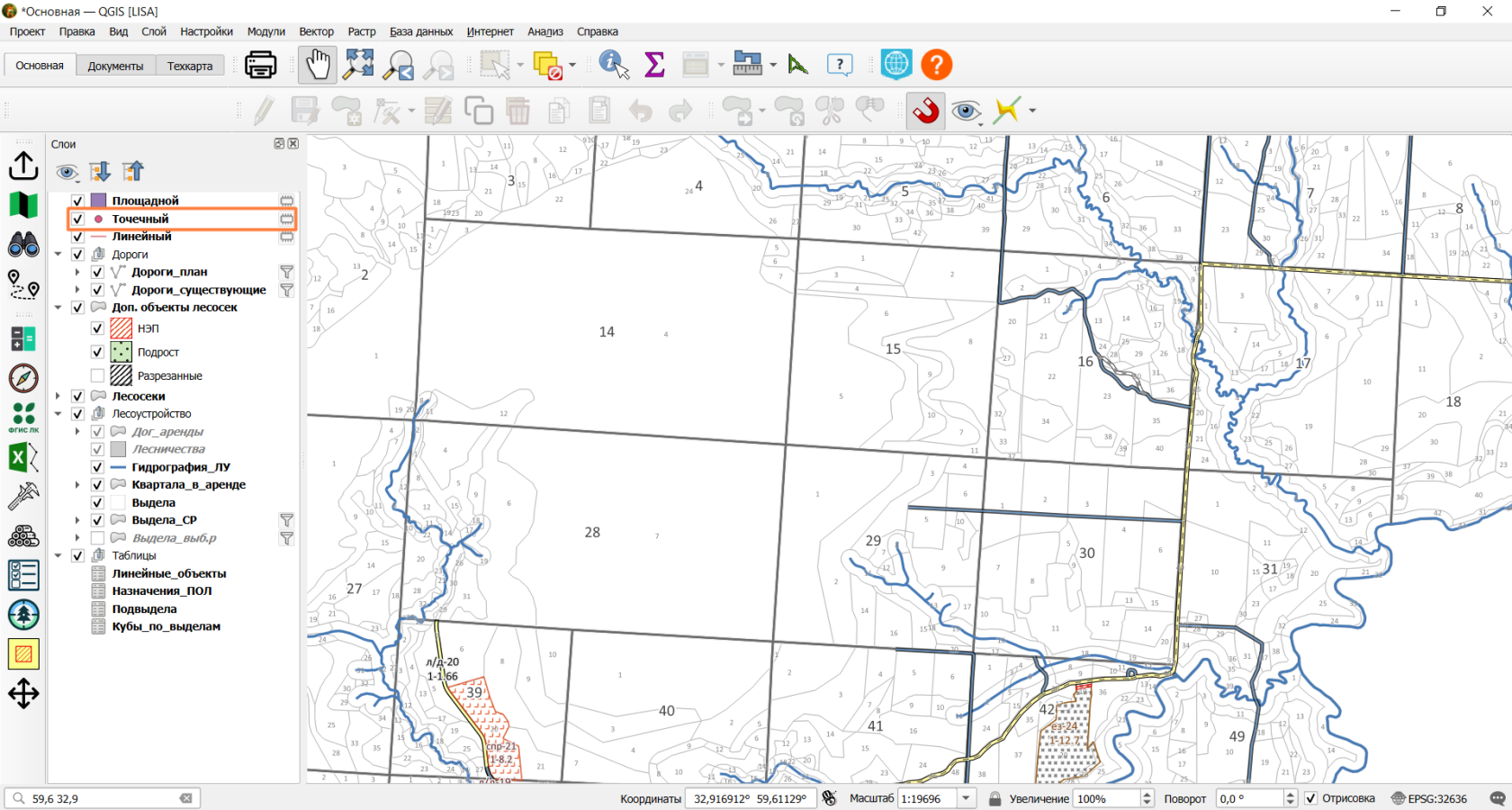This screenshot has width=1512, height=810.
Task: Toggle the Отрисовка render checkbox
Action: point(1310,798)
